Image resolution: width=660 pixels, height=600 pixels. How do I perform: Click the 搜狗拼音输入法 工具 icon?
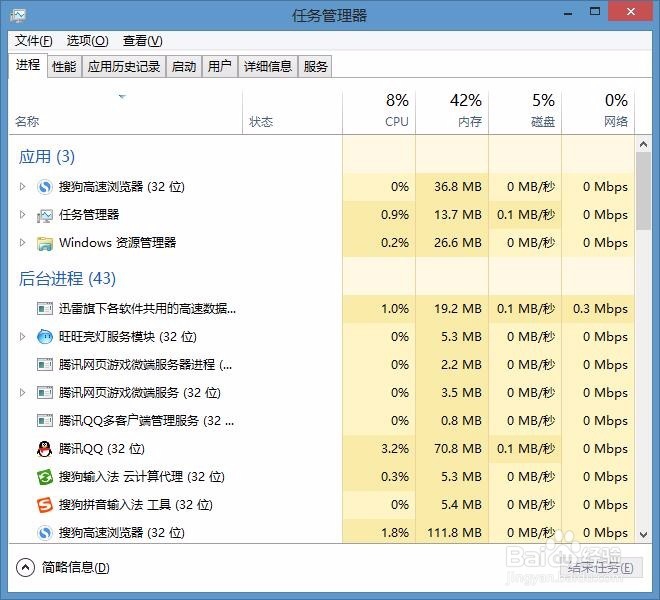point(45,504)
